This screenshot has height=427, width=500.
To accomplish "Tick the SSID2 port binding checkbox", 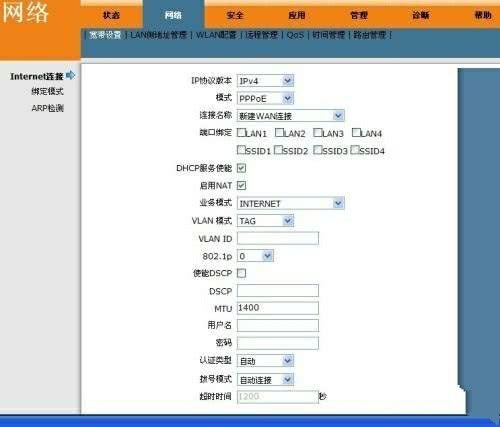I will click(278, 150).
